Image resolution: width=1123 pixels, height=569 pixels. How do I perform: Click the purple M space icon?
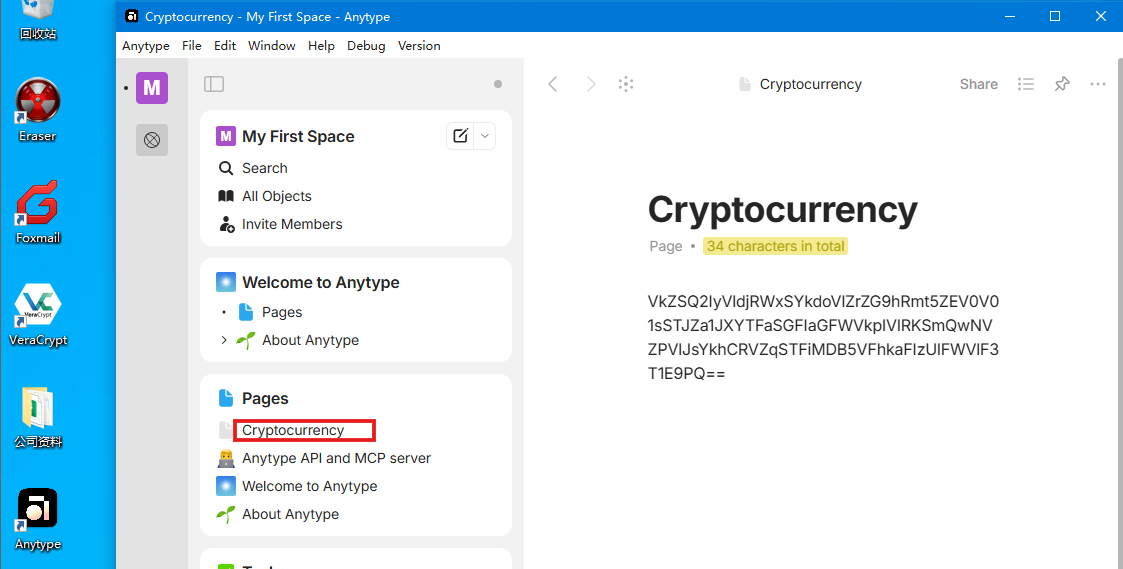pos(152,88)
